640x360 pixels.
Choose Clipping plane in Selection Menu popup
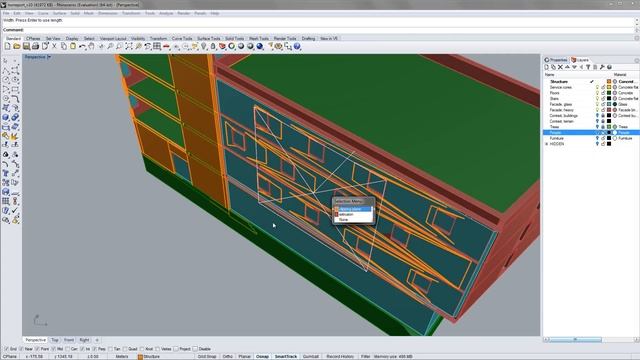(x=353, y=209)
